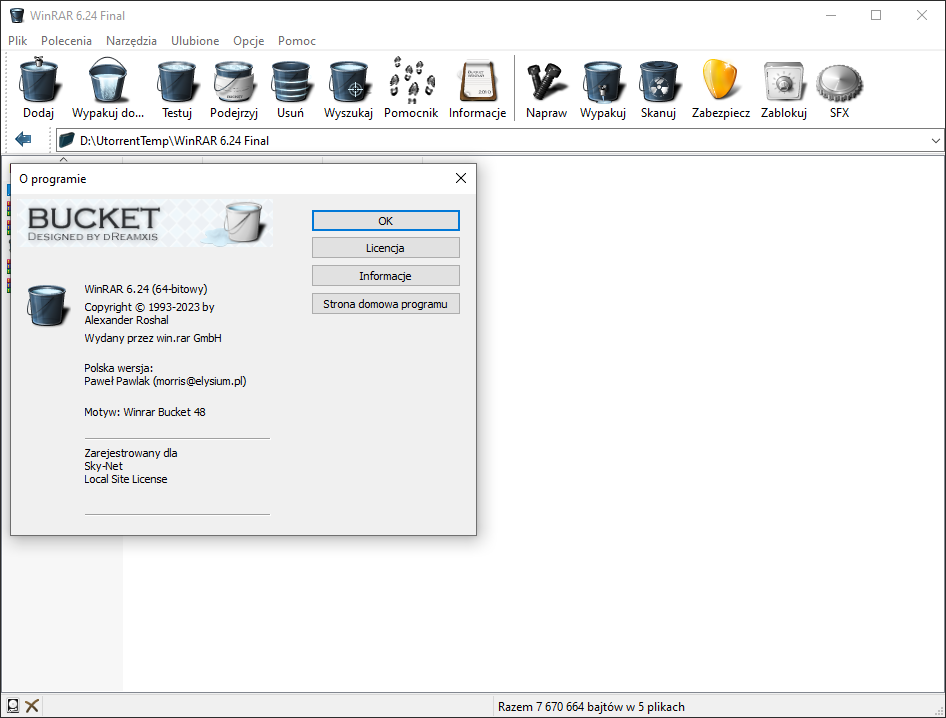The height and width of the screenshot is (718, 946).
Task: Launch the Pomocnik wizard icon
Action: point(411,80)
